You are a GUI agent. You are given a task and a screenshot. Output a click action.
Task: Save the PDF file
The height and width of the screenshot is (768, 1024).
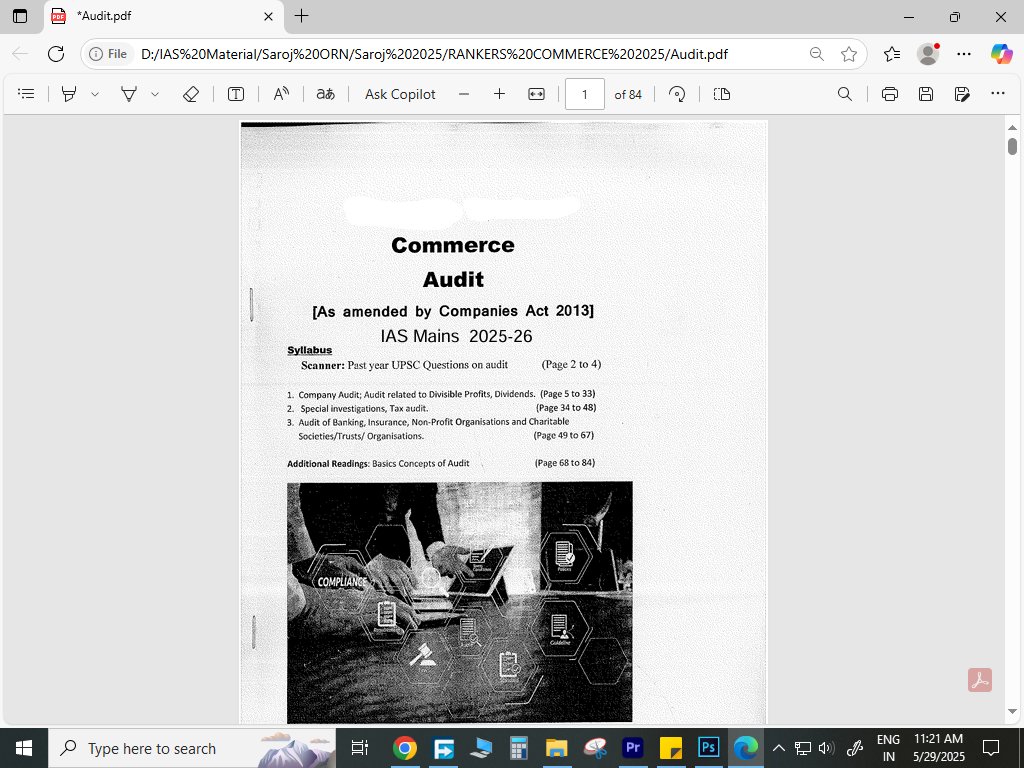(x=926, y=94)
